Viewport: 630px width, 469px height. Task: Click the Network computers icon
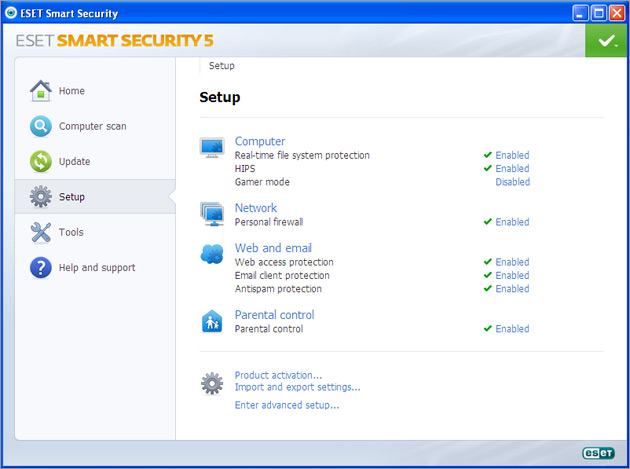(x=212, y=212)
